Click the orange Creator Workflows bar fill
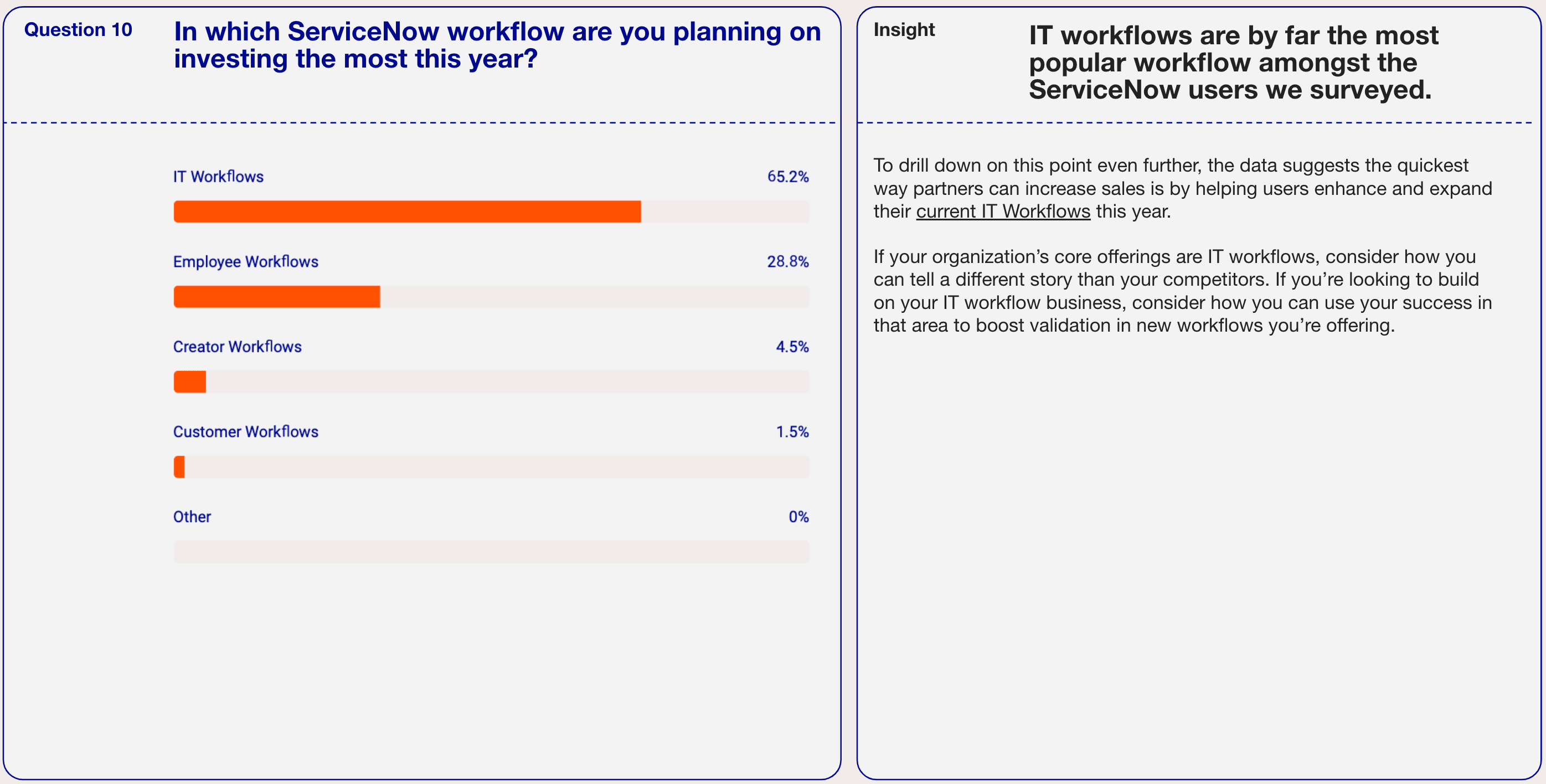The height and width of the screenshot is (784, 1546). click(x=189, y=382)
